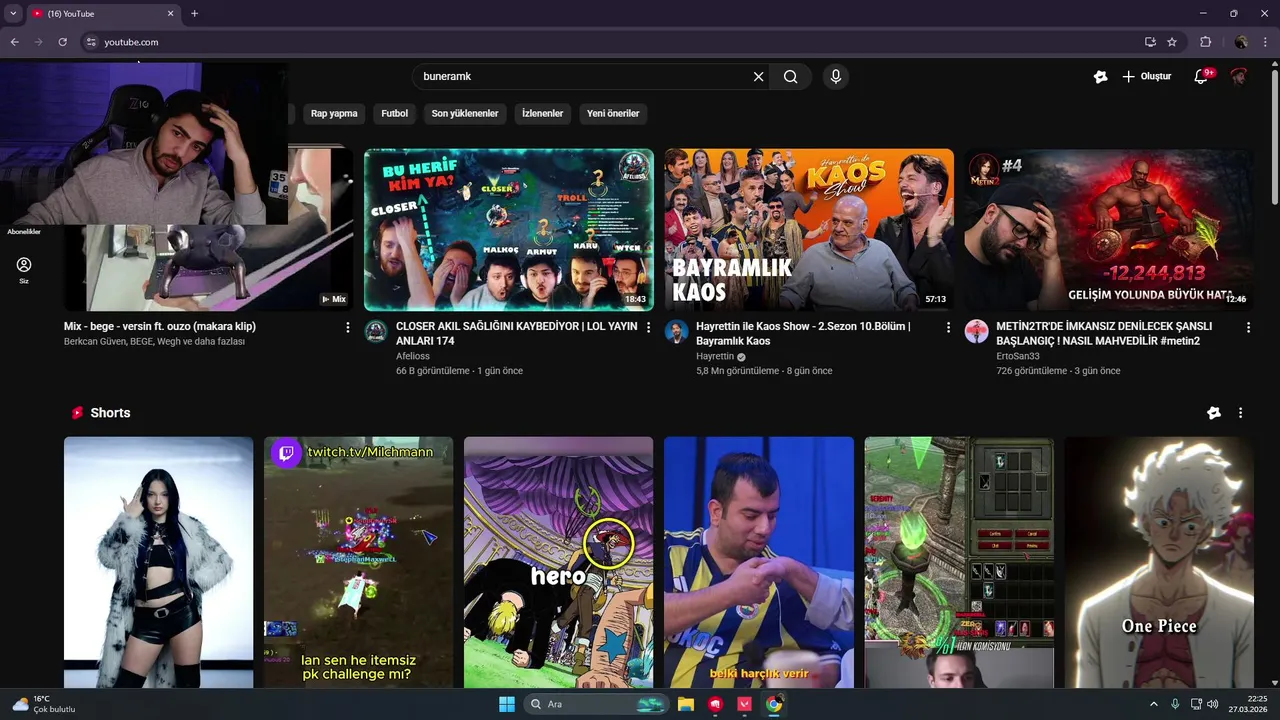Click Hayrettin channel avatar
The height and width of the screenshot is (720, 1280).
pos(676,332)
